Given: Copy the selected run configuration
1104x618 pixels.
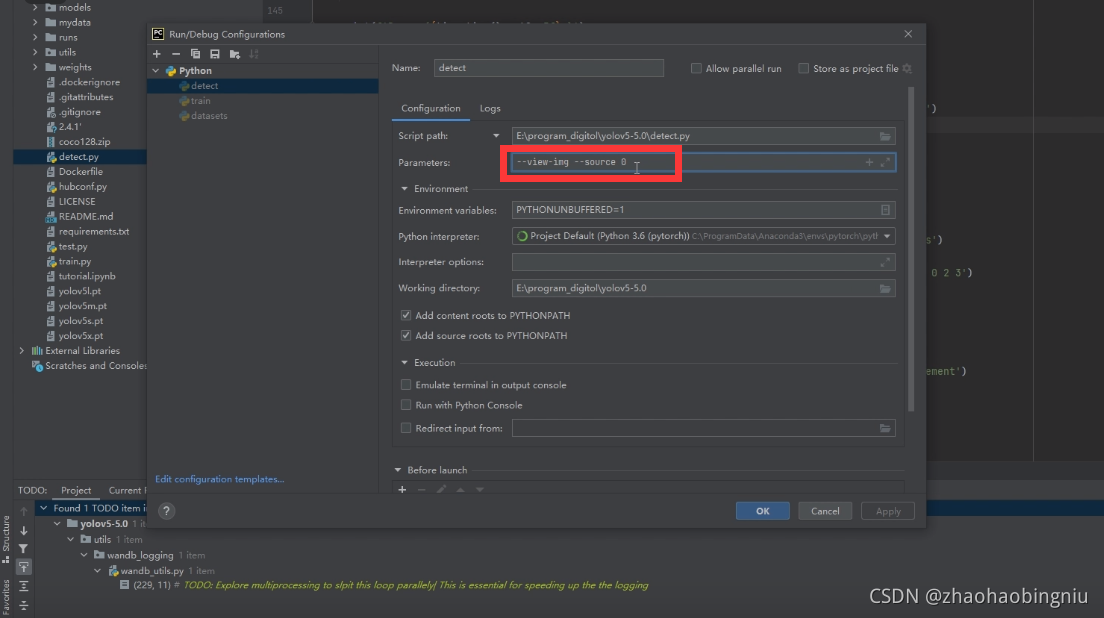Looking at the screenshot, I should pyautogui.click(x=195, y=54).
